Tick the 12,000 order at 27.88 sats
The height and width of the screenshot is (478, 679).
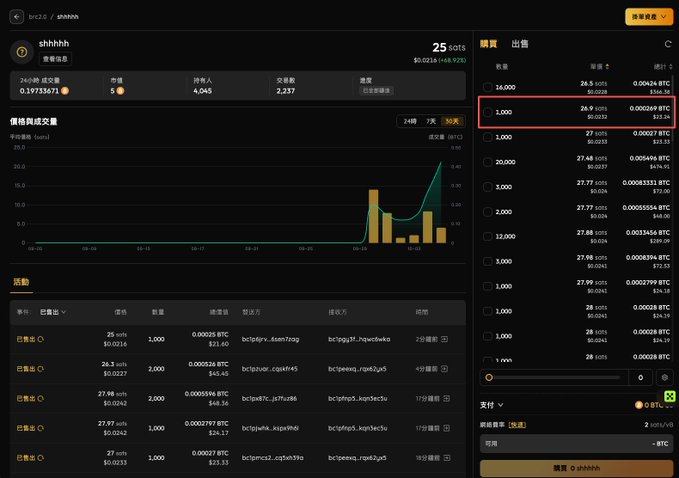click(x=488, y=236)
